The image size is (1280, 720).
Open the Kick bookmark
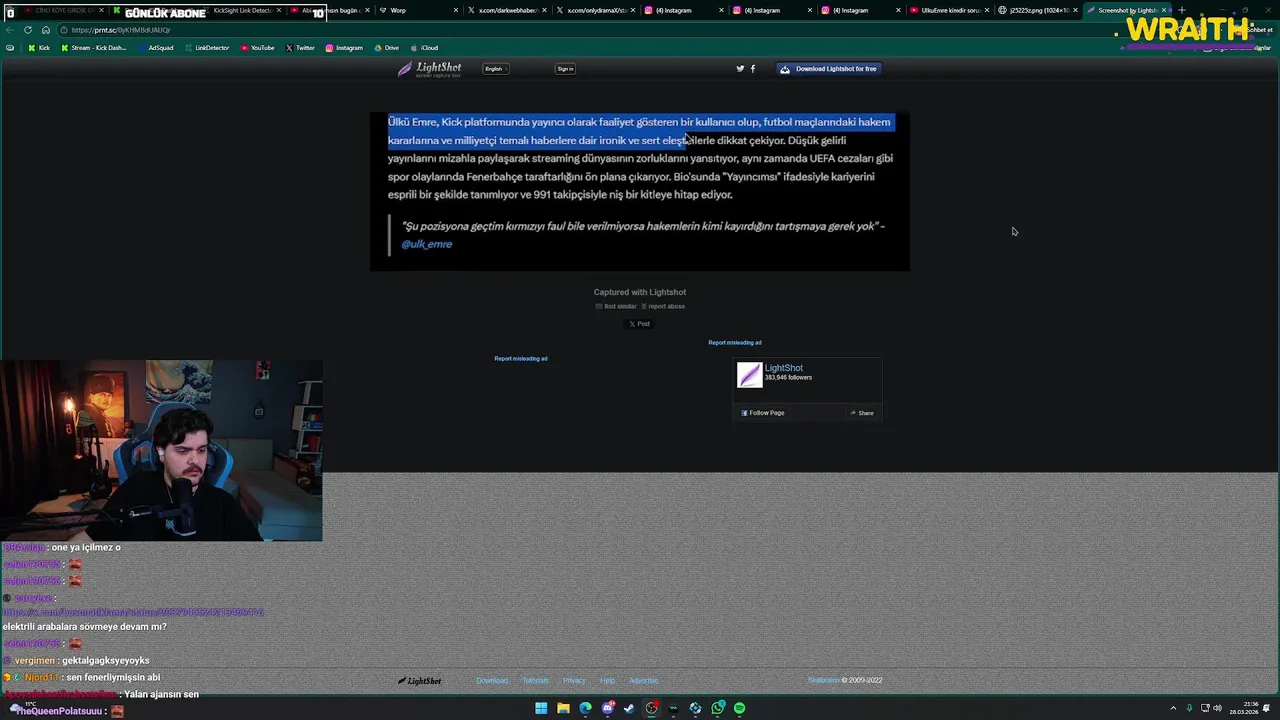click(x=39, y=48)
